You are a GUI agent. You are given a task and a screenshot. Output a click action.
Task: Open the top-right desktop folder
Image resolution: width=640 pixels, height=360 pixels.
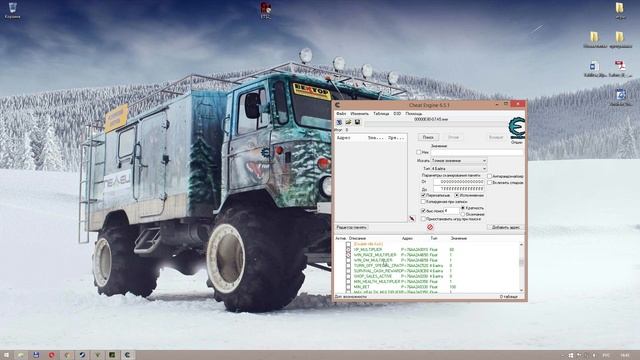coord(620,8)
